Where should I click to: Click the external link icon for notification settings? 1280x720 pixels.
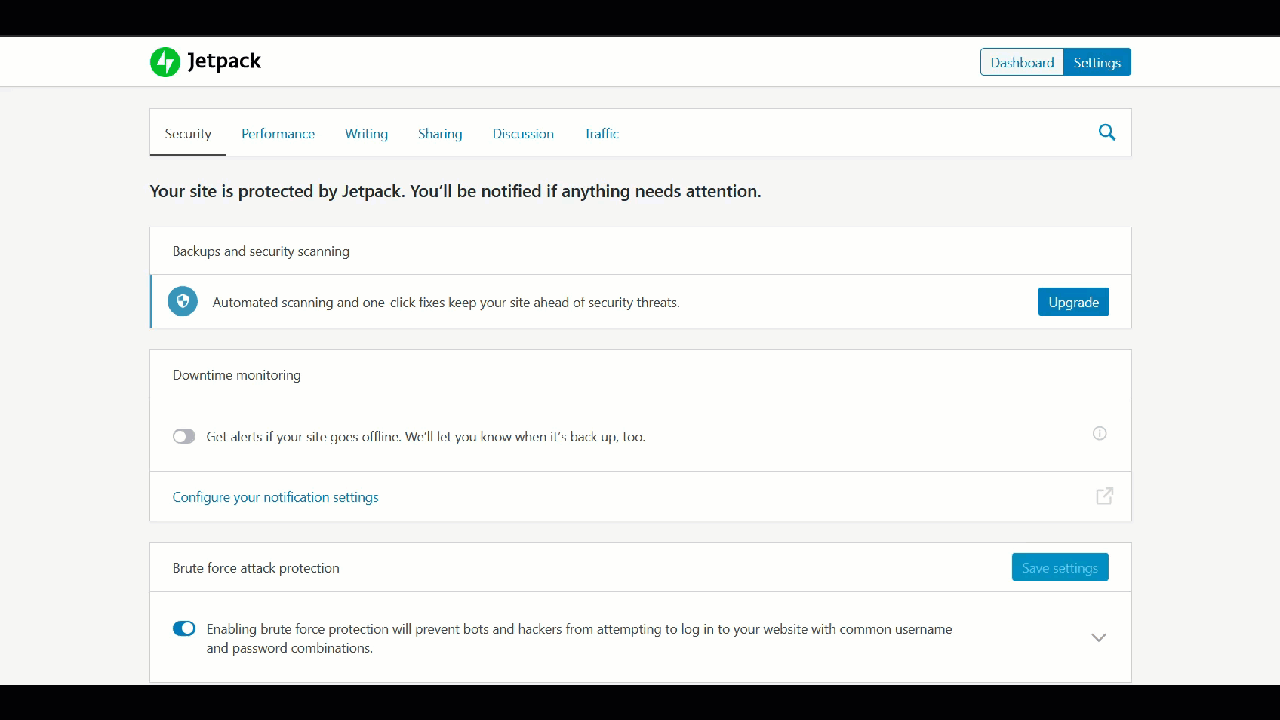(1104, 496)
